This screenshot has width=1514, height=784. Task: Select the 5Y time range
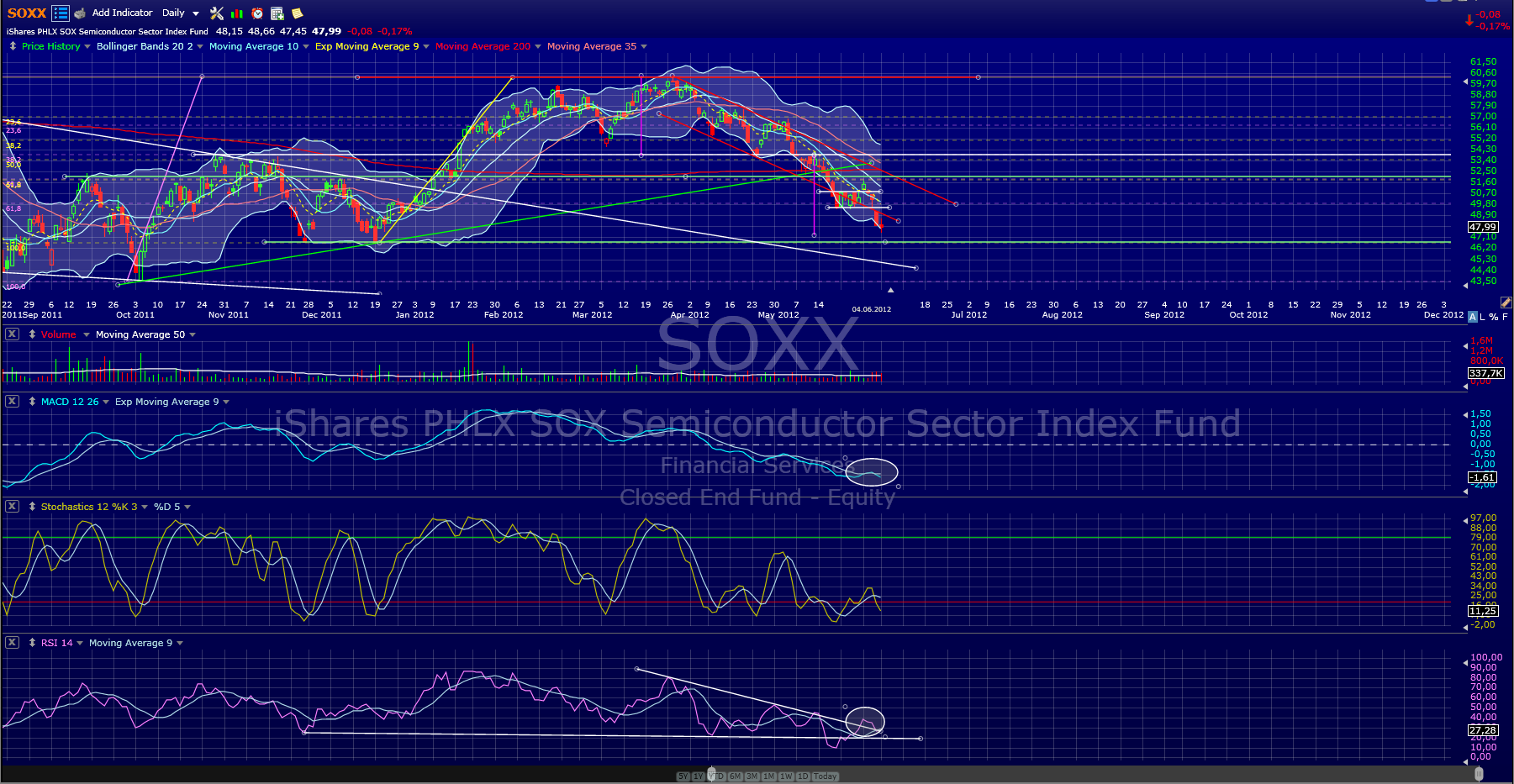click(x=683, y=776)
